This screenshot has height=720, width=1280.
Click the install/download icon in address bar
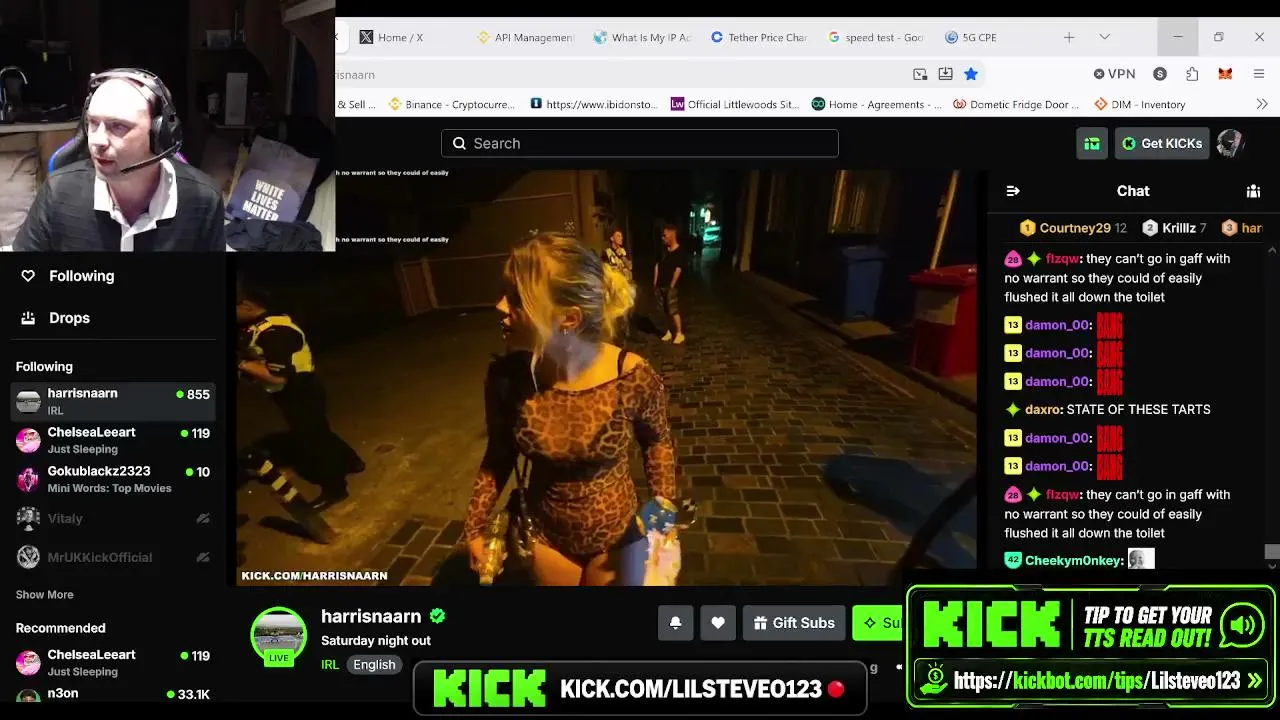[x=945, y=74]
